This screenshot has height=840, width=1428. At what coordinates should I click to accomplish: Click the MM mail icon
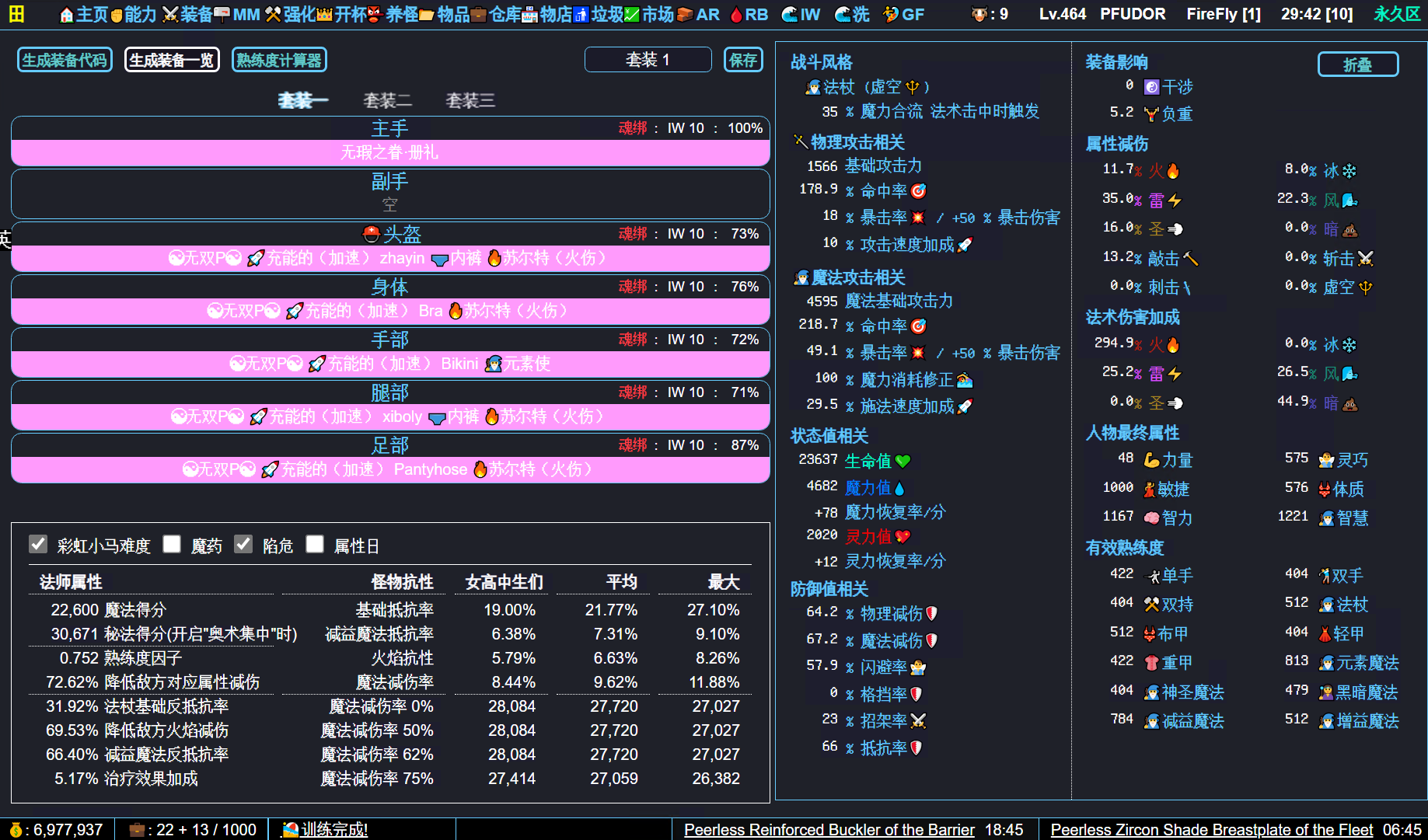(222, 14)
